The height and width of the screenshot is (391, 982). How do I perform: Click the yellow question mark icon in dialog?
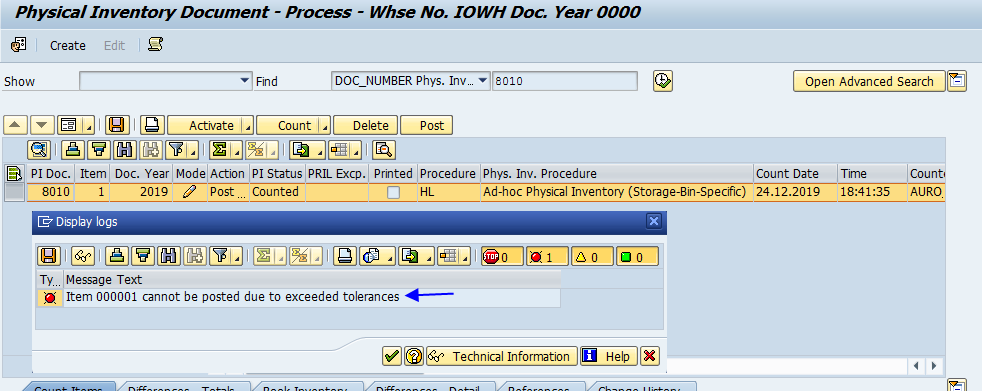click(413, 356)
